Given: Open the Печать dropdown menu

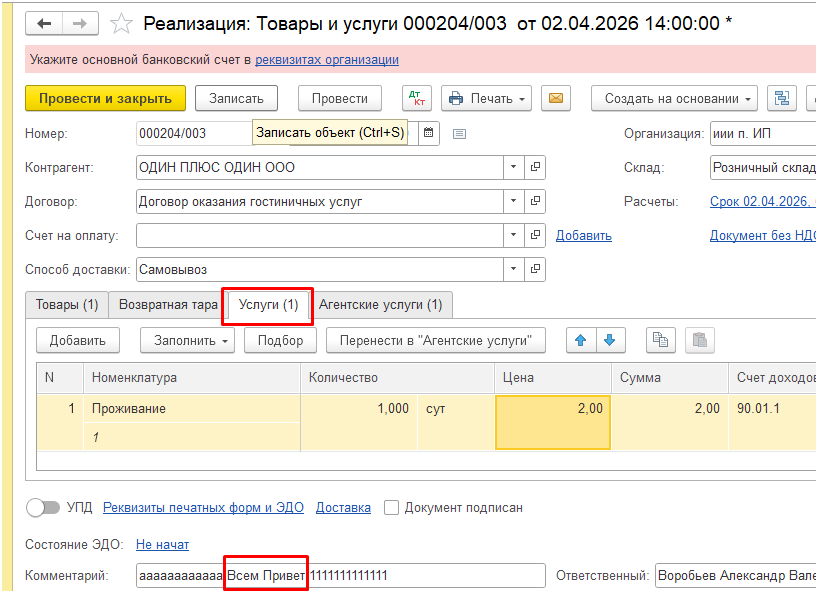Looking at the screenshot, I should point(486,98).
